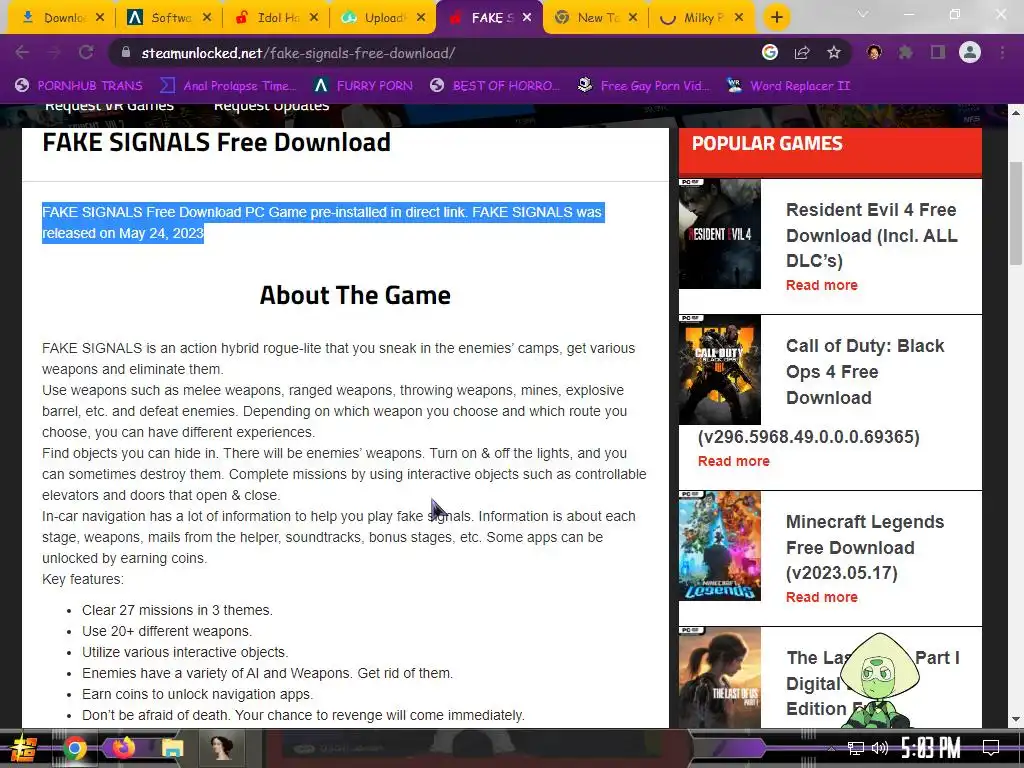Open File Explorer from the taskbar
This screenshot has height=768, width=1024.
[172, 748]
